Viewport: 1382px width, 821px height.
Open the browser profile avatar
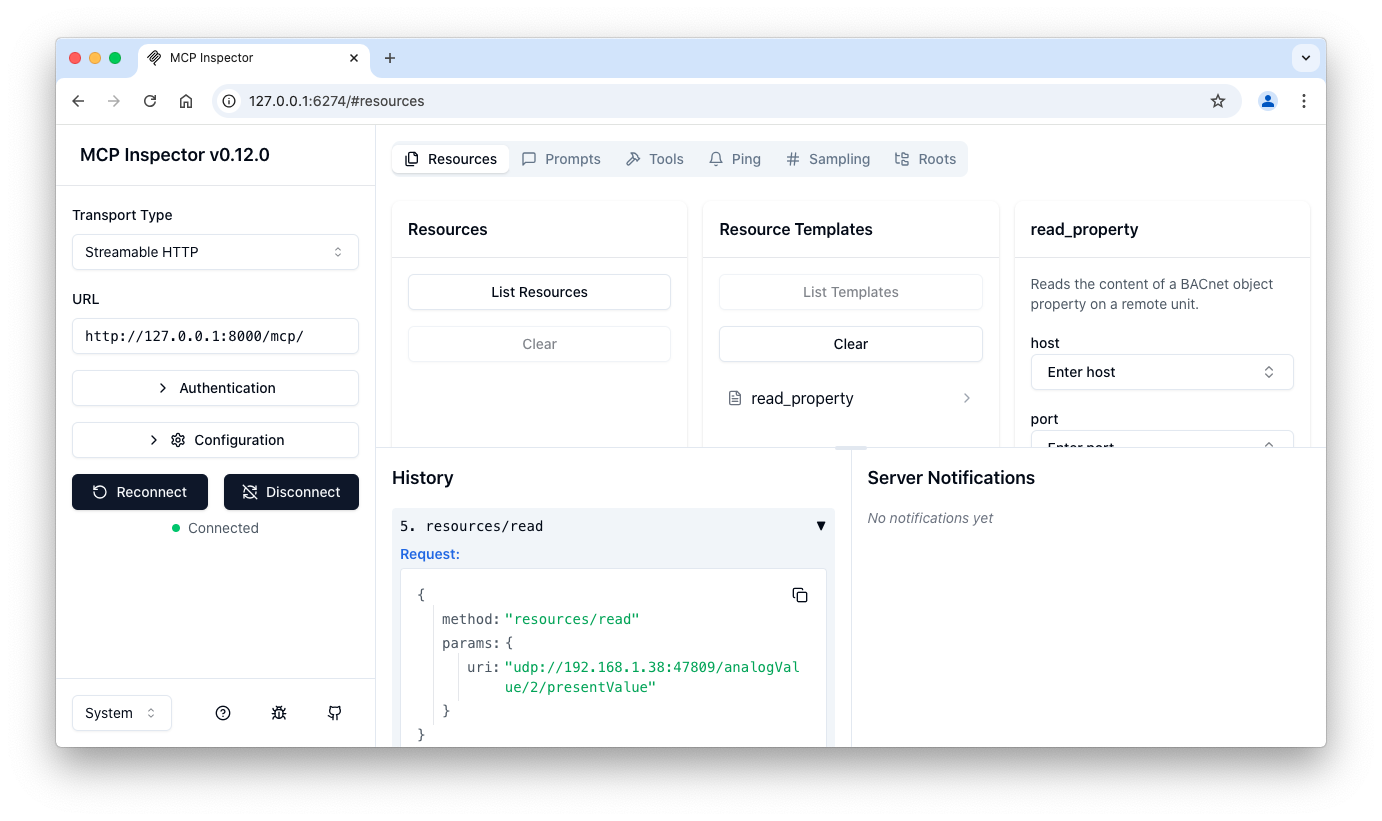[x=1268, y=101]
